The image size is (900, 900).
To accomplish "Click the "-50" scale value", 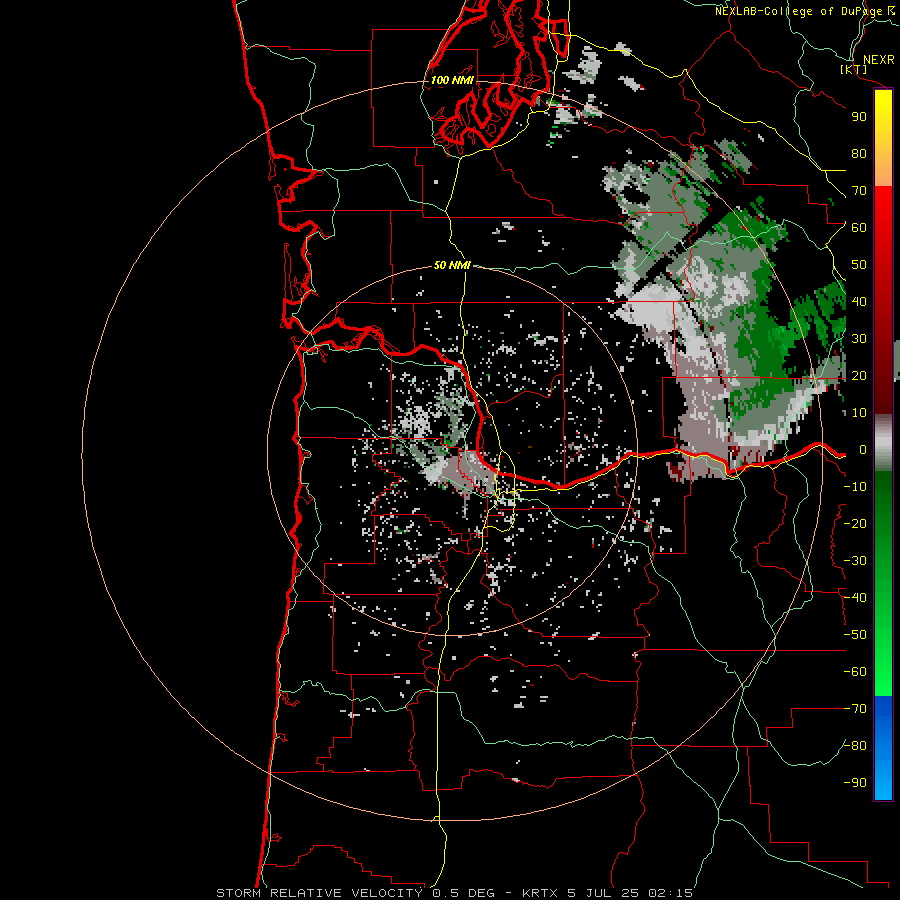I will (855, 635).
